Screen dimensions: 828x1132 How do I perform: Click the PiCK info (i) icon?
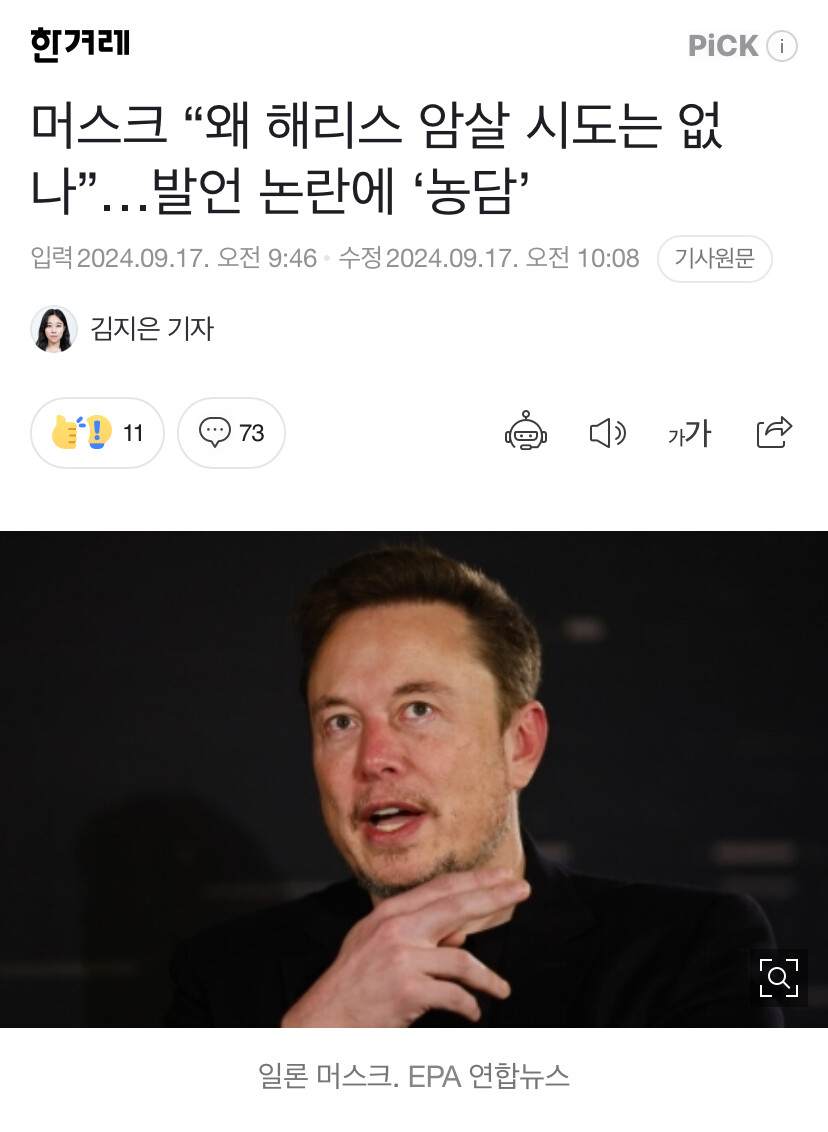coord(781,46)
